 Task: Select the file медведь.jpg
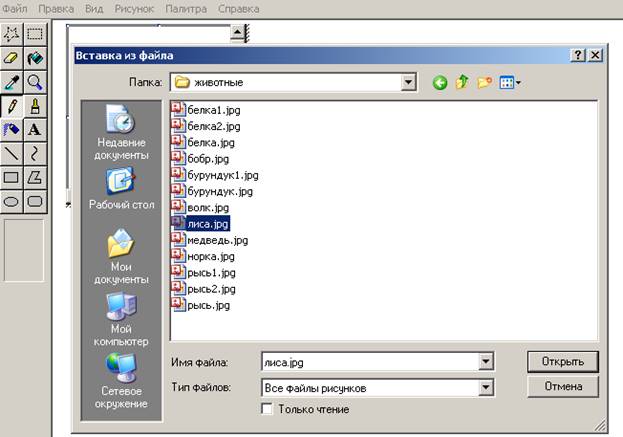point(210,240)
